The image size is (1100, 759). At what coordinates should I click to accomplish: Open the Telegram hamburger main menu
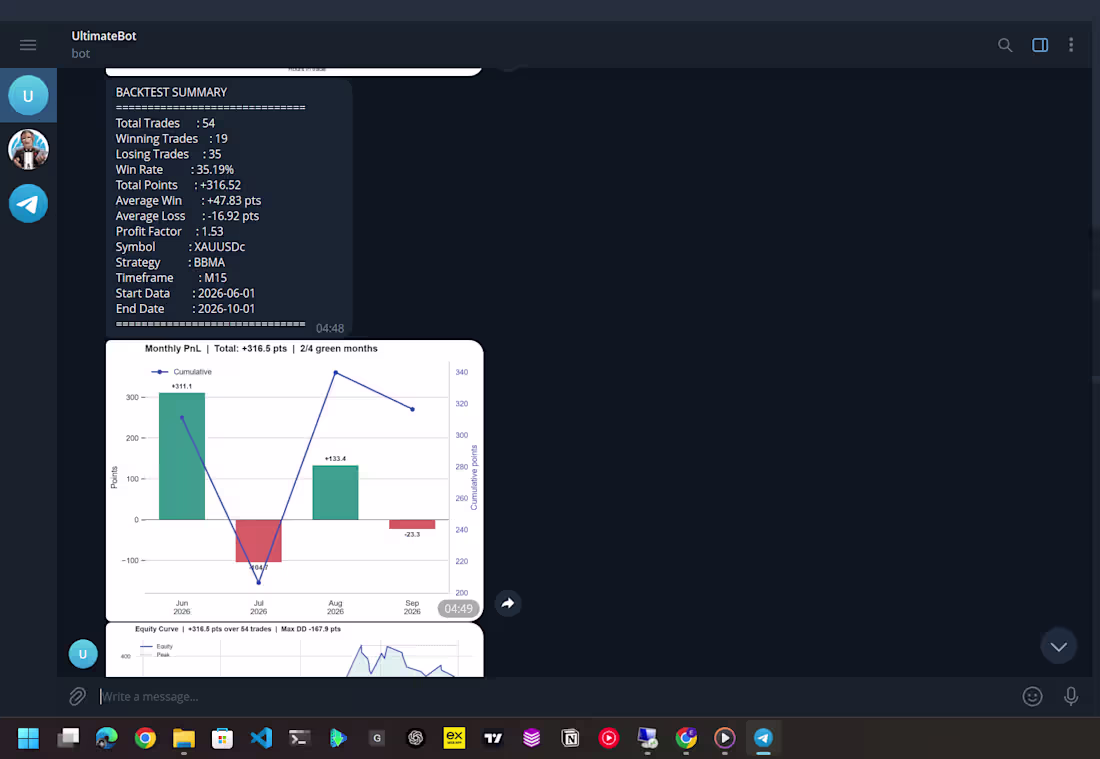click(x=28, y=45)
